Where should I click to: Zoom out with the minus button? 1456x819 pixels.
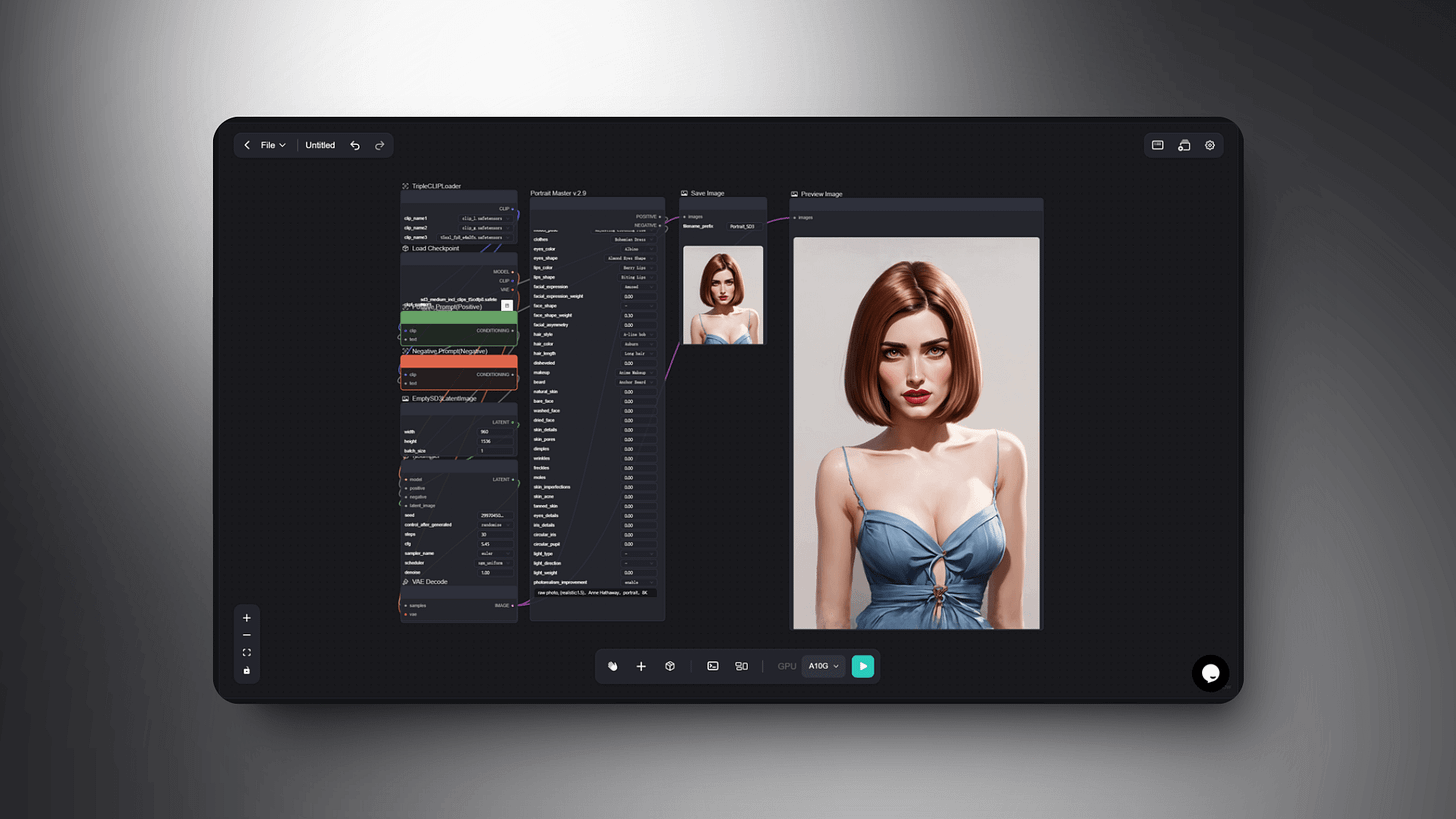click(x=247, y=635)
